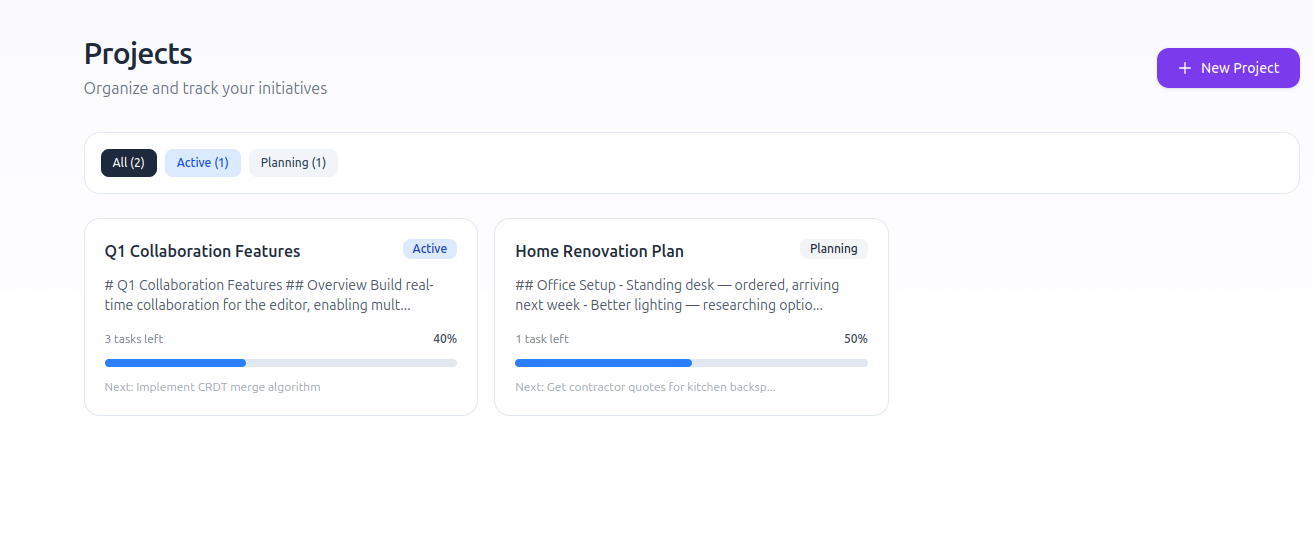Screen dimensions: 1313x553
Task: Create a project with New Project button label
Action: (1240, 68)
